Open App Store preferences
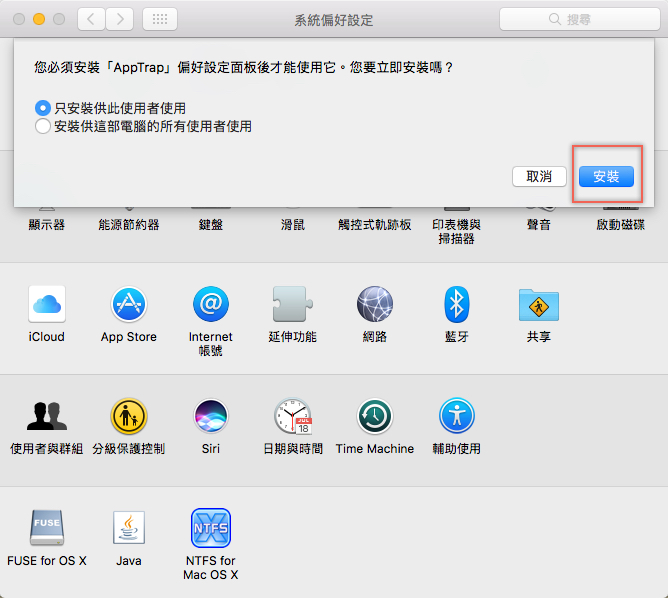Image resolution: width=668 pixels, height=598 pixels. [129, 305]
